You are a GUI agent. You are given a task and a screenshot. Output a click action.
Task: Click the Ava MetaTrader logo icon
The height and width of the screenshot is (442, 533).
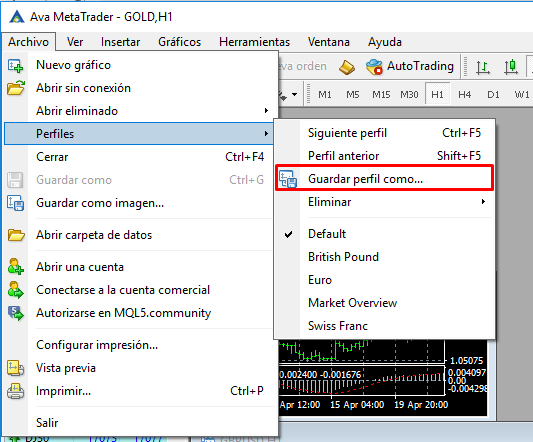point(17,17)
